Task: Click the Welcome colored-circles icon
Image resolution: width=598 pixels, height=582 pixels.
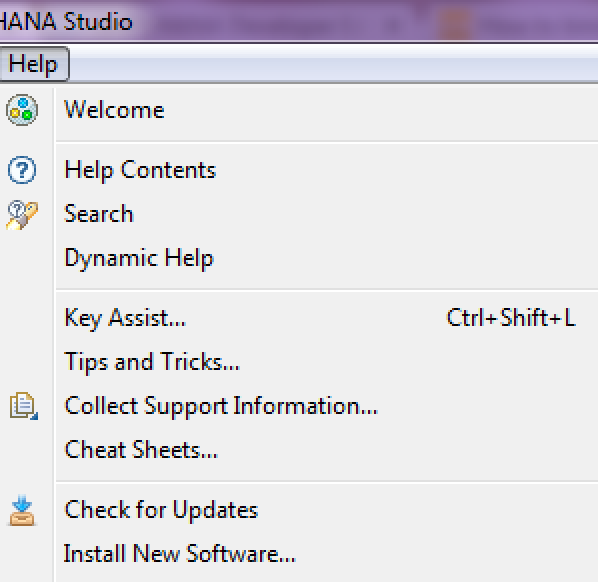Action: [22, 110]
